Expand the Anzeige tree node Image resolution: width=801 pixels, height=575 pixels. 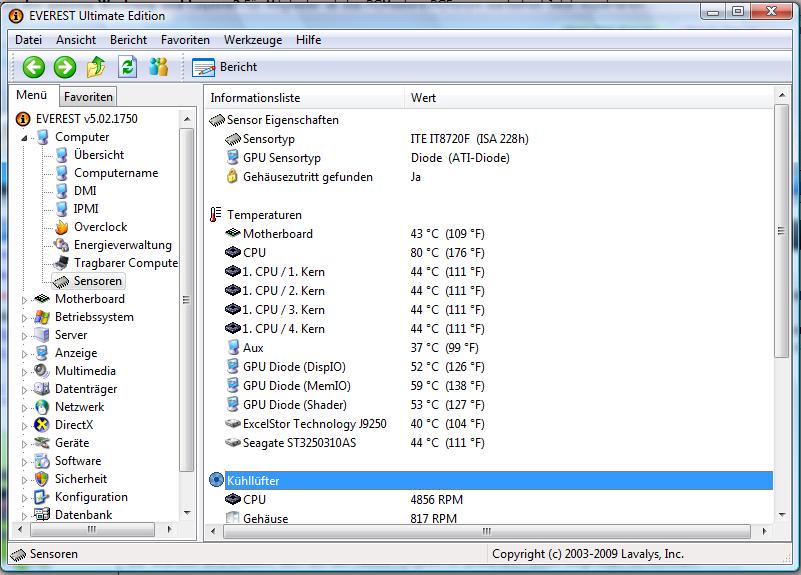point(24,353)
